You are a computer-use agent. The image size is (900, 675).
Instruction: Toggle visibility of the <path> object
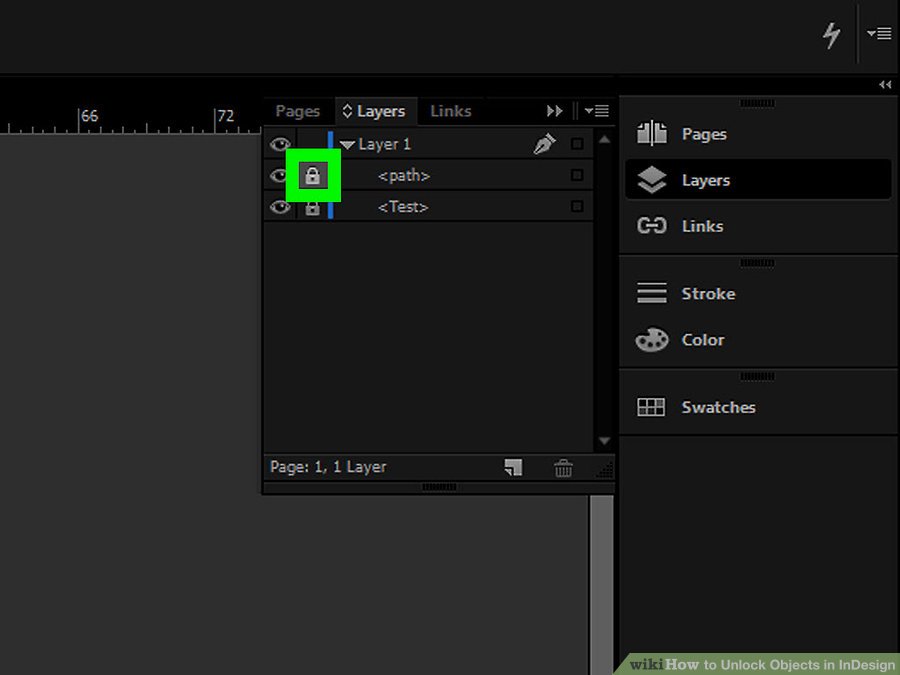pyautogui.click(x=279, y=176)
